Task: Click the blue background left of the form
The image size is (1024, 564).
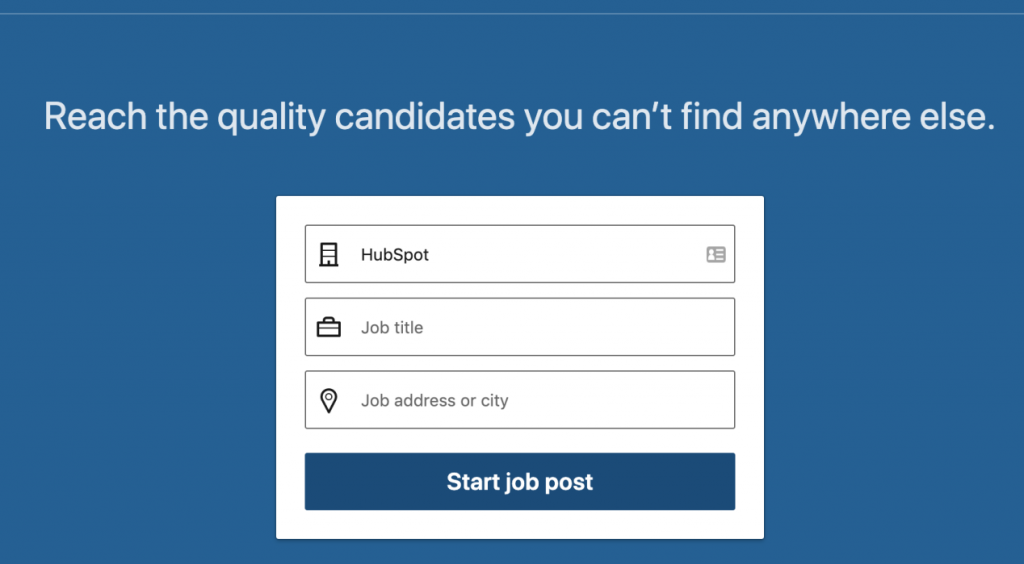Action: [x=138, y=366]
